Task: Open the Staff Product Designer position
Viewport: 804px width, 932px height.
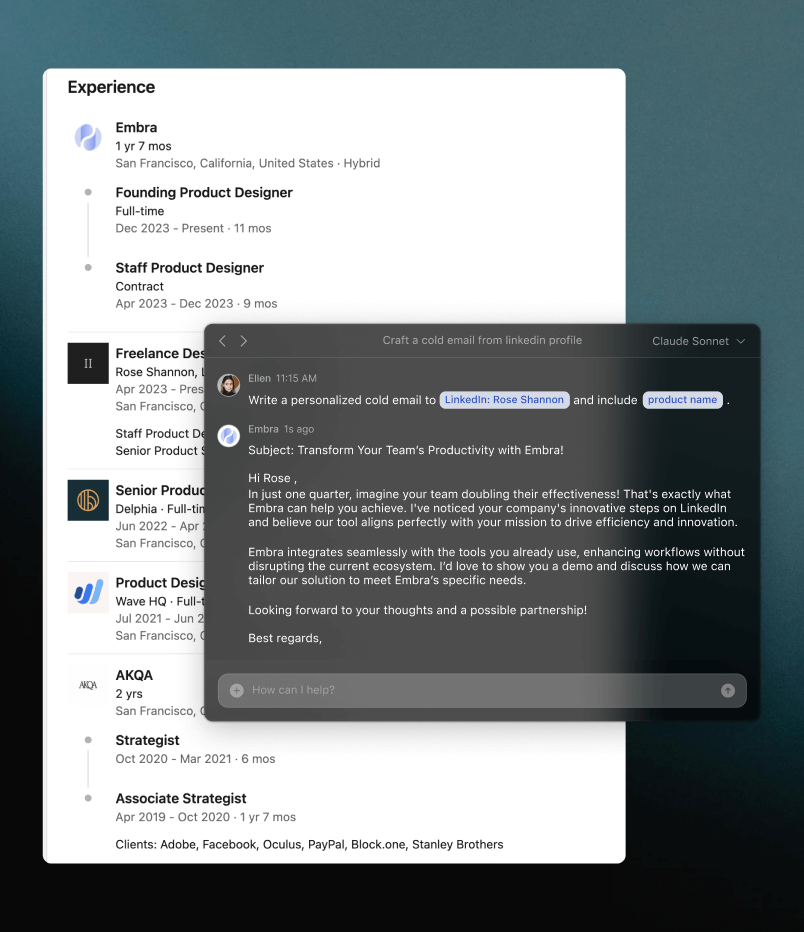Action: coord(189,268)
